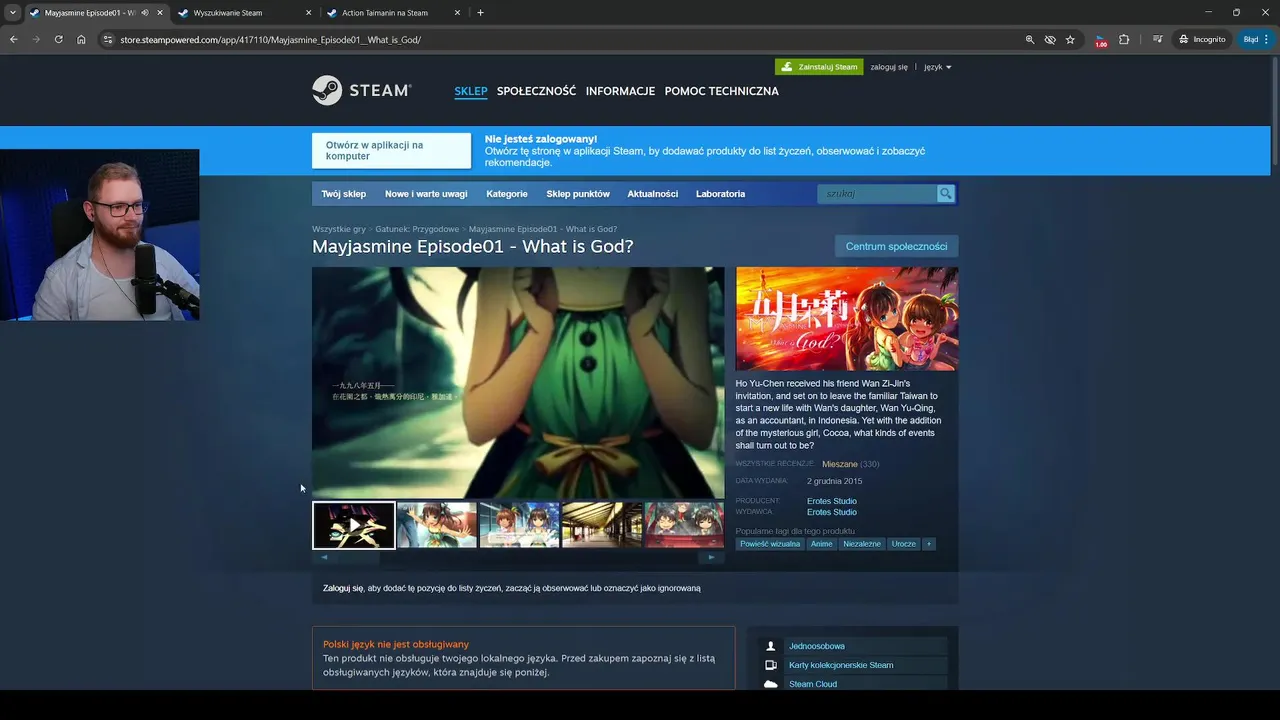Image resolution: width=1280 pixels, height=720 pixels.
Task: Click the game header capsule image
Action: pos(847,319)
